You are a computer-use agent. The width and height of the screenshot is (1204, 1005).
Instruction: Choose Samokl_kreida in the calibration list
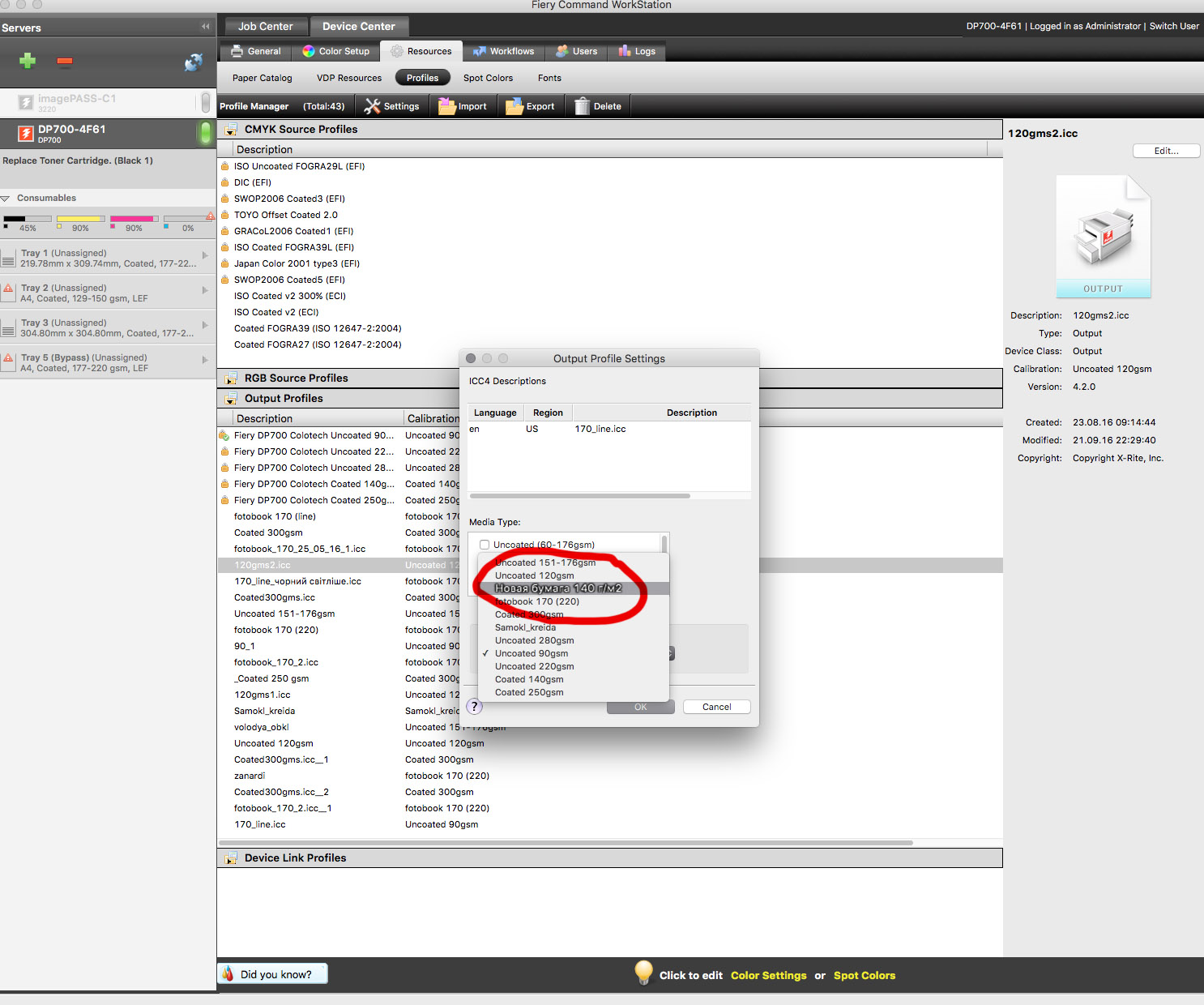(573, 627)
